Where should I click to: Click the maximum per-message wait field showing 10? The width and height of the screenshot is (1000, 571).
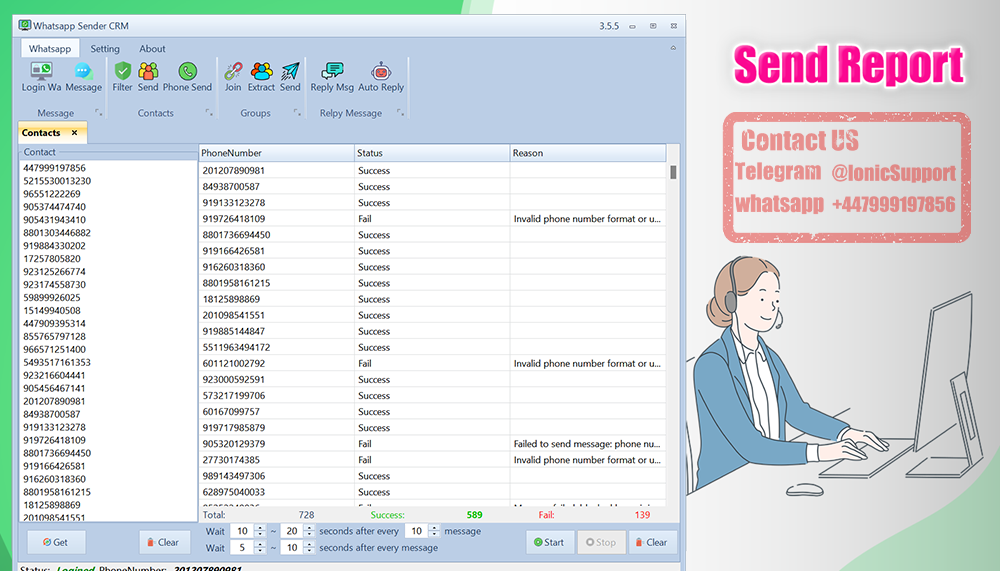291,547
